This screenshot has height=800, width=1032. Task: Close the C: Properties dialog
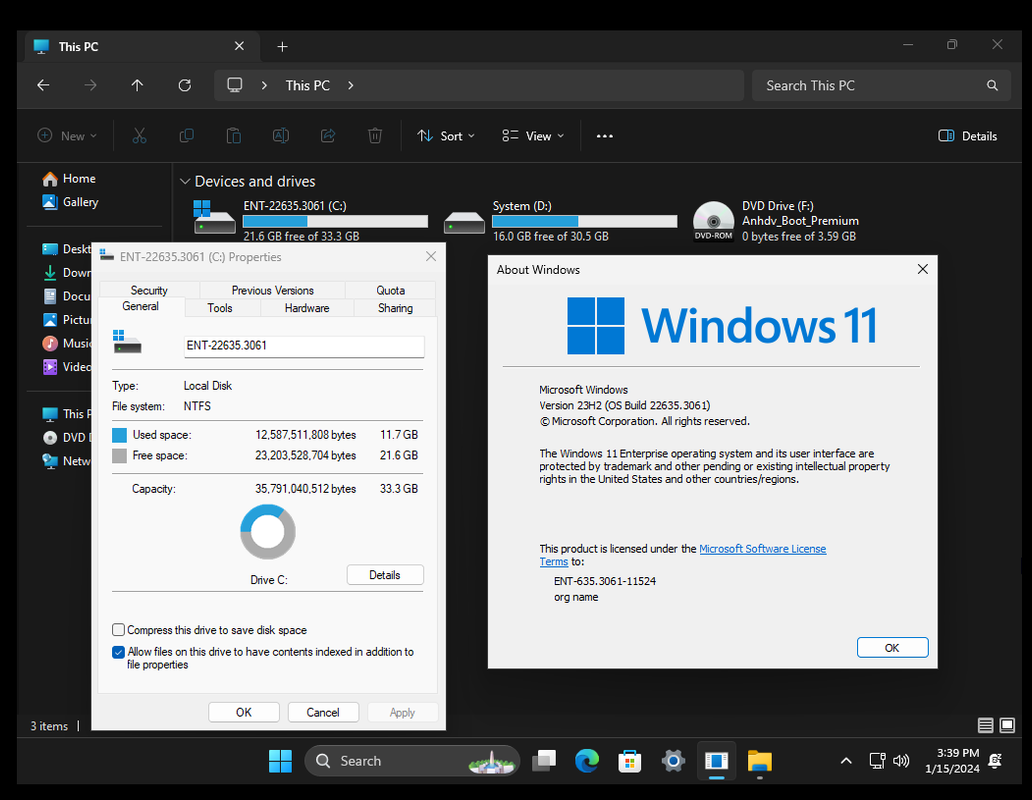(430, 257)
